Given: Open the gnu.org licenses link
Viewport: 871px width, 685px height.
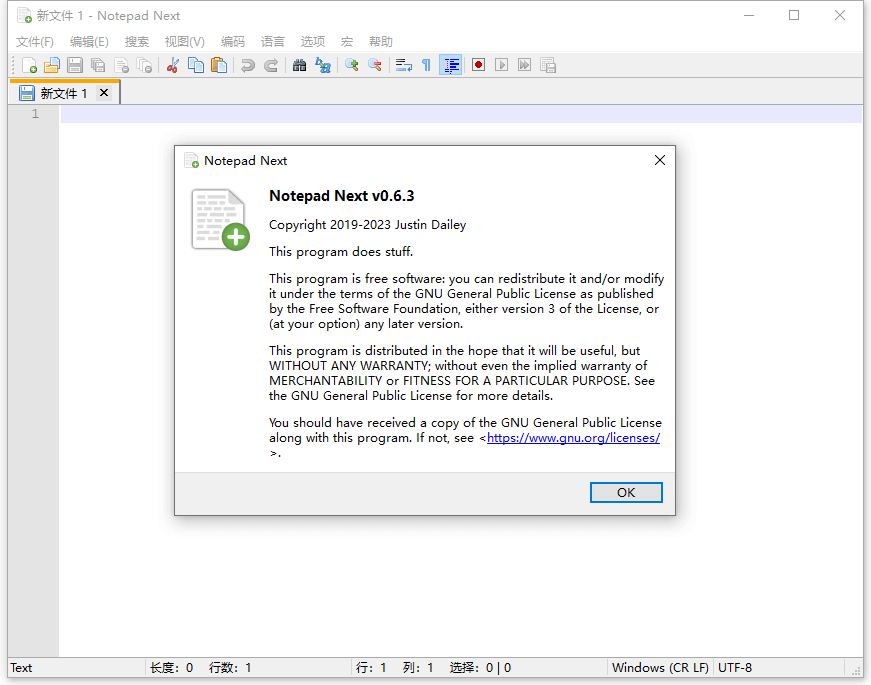Looking at the screenshot, I should (573, 438).
